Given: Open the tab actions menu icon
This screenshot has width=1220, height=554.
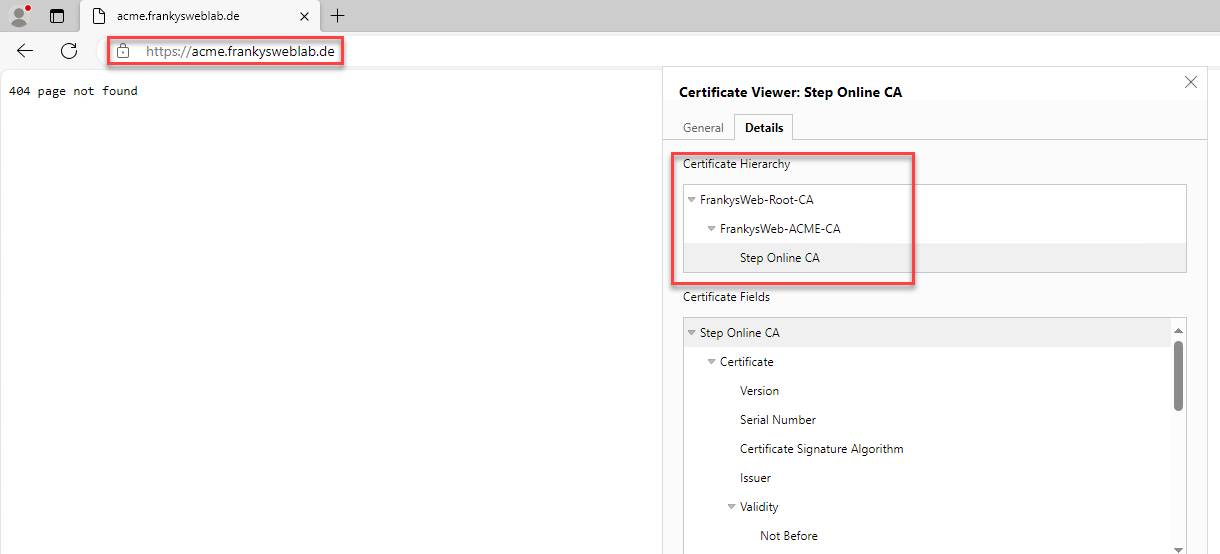Looking at the screenshot, I should (x=57, y=16).
